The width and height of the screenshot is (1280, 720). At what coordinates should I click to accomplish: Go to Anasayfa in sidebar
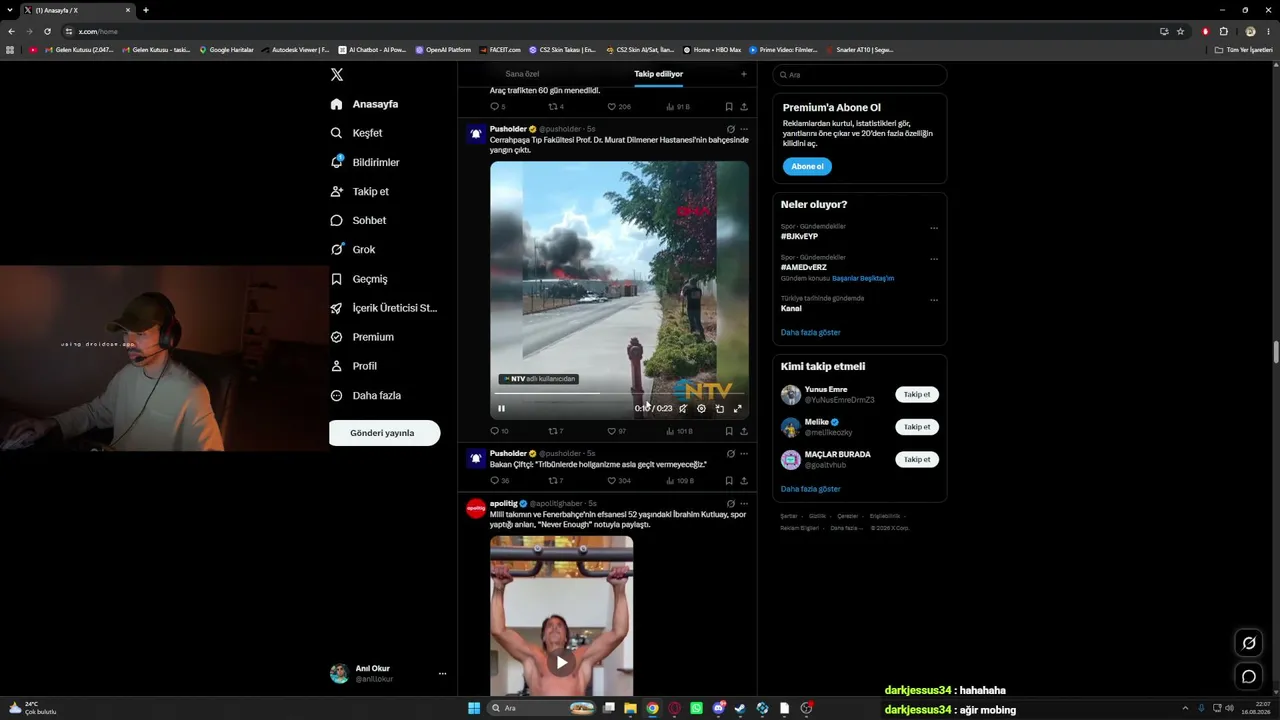coord(364,104)
